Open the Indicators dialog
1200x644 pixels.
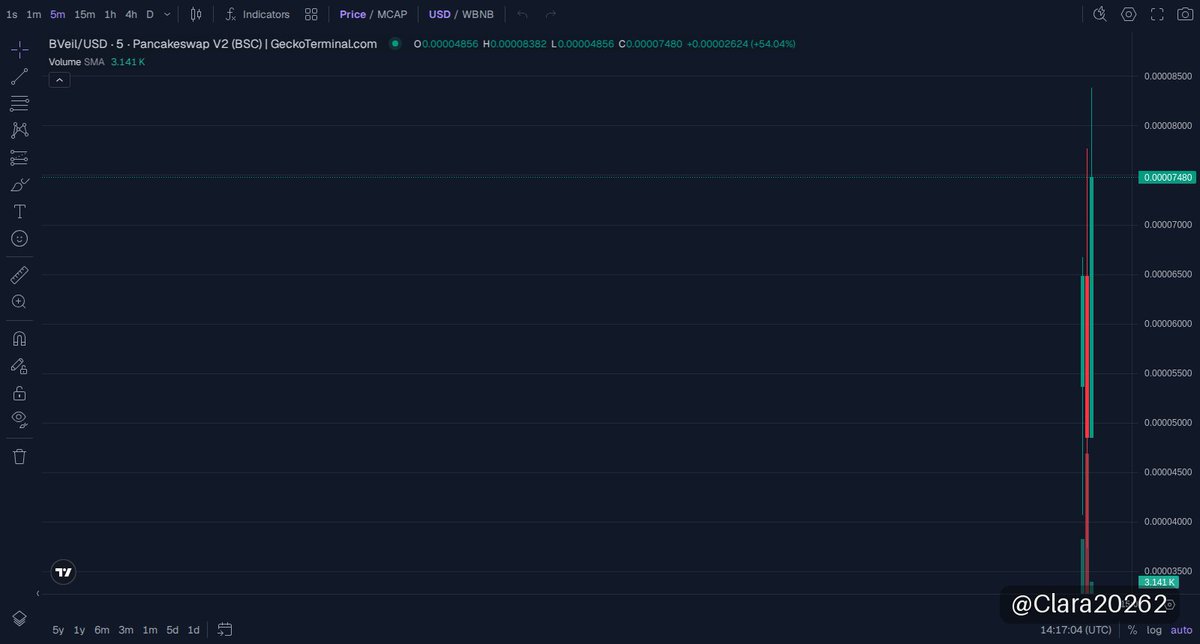coord(257,14)
